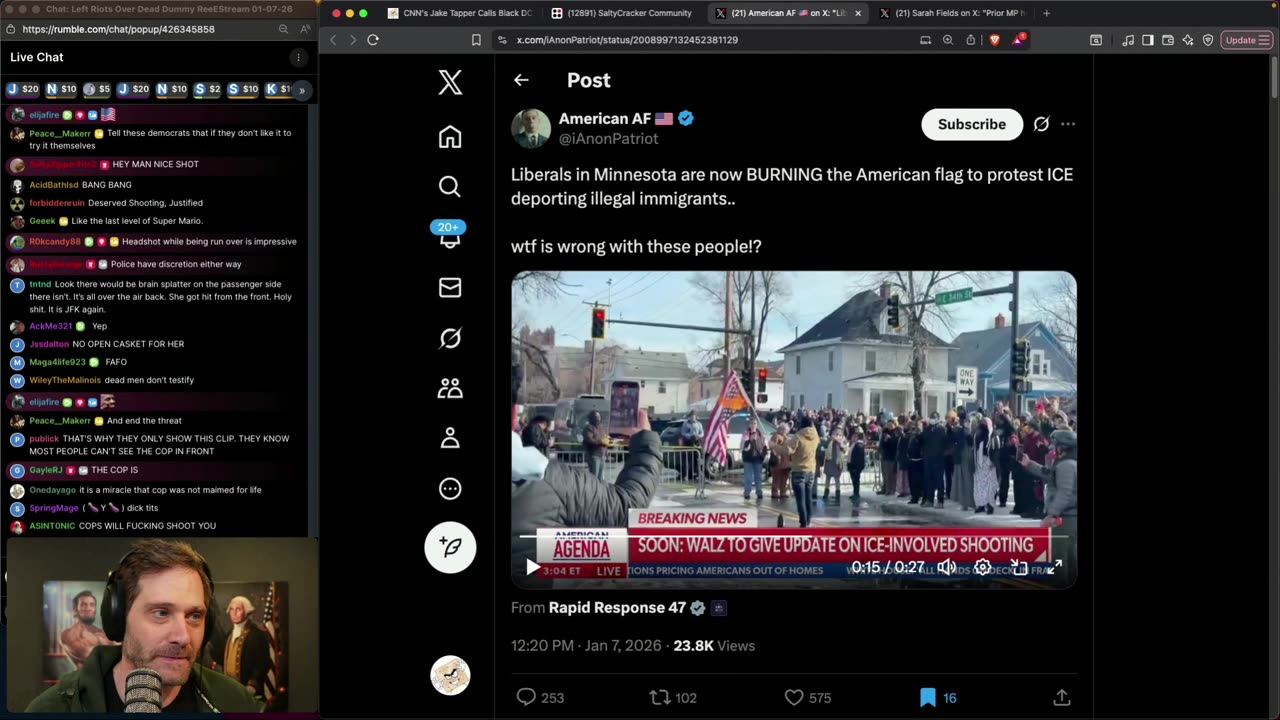
Task: Close the American AF tab
Action: pyautogui.click(x=858, y=13)
